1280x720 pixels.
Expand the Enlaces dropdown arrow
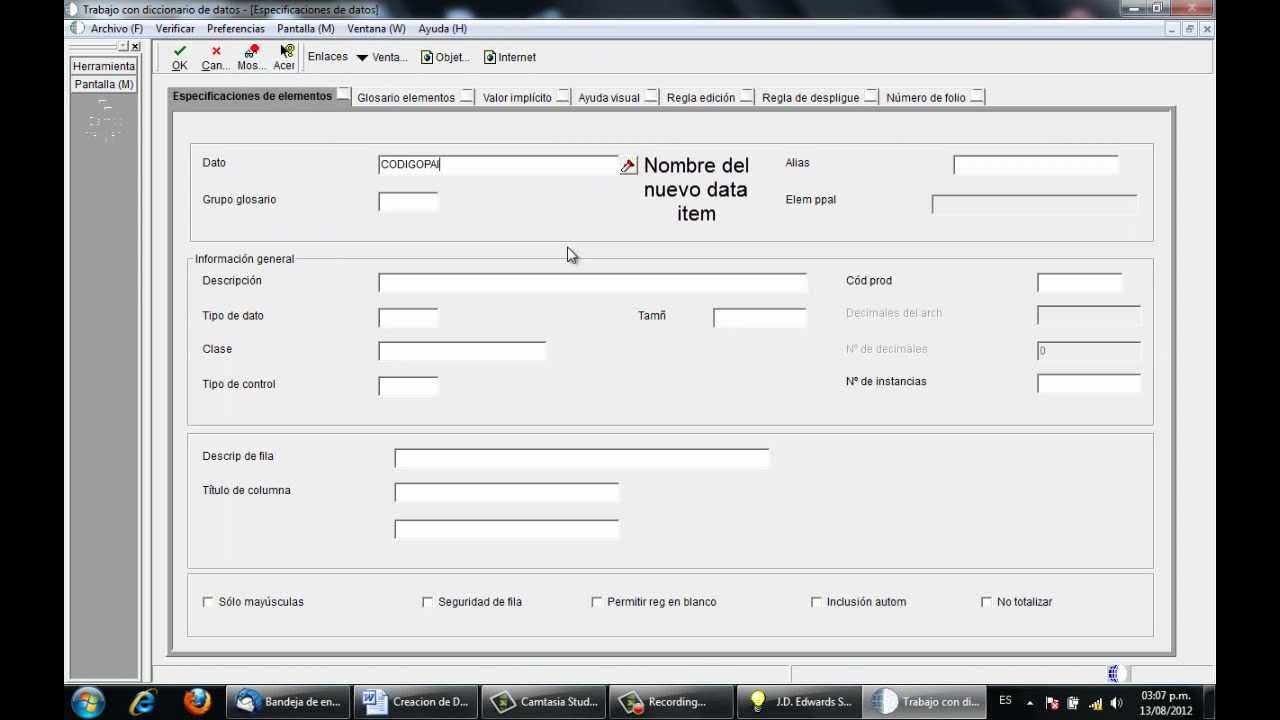(x=362, y=58)
